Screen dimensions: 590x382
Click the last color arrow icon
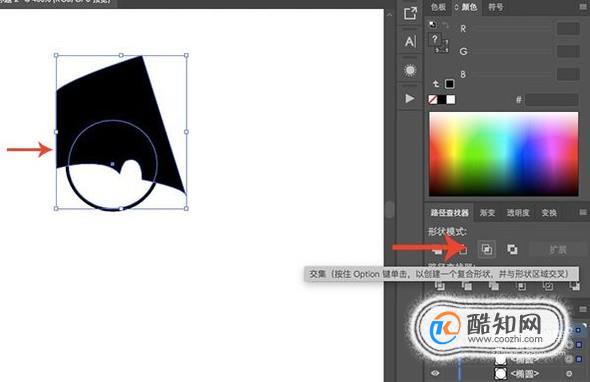pyautogui.click(x=436, y=84)
